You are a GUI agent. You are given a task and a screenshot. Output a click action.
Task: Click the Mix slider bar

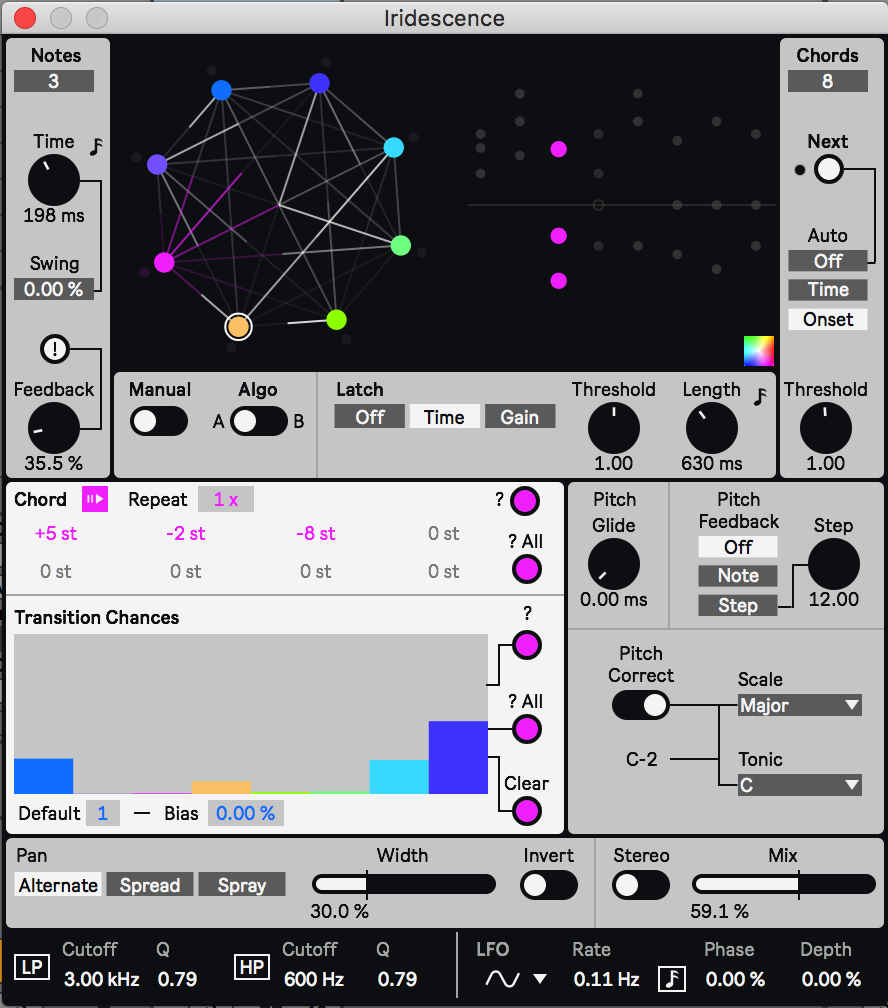pos(783,884)
